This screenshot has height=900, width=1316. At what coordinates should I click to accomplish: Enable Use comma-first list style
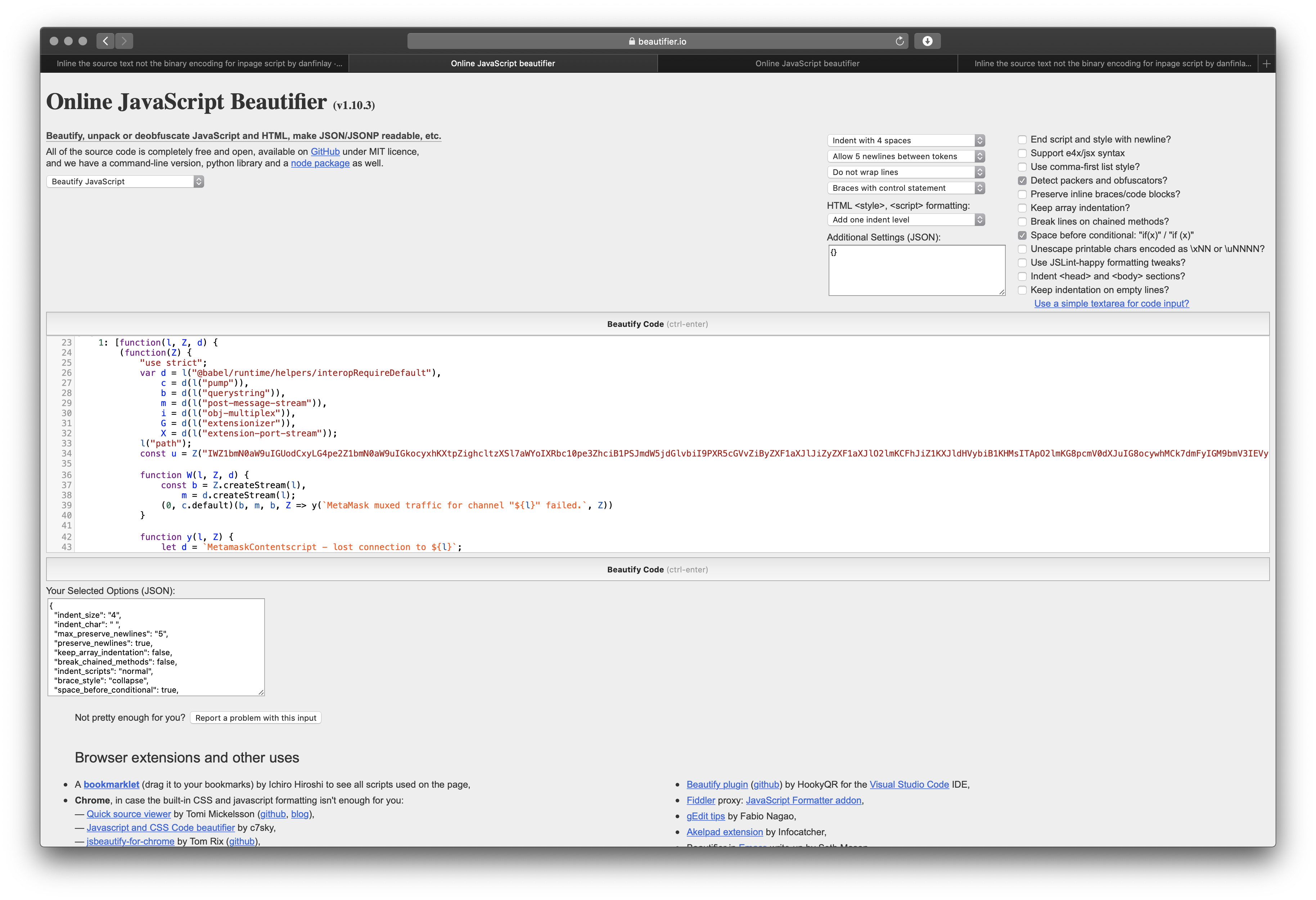tap(1022, 167)
